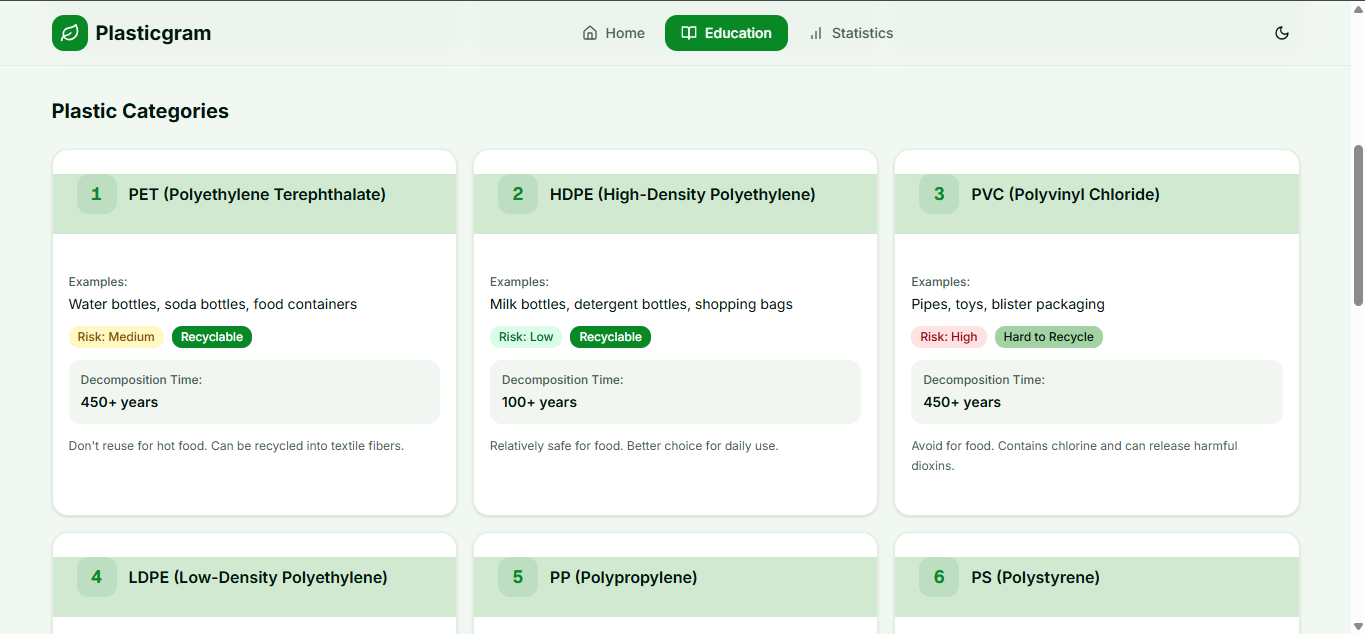Image resolution: width=1365 pixels, height=634 pixels.
Task: Select the HDPE (High-Density Polyethylene) heading
Action: [x=683, y=195]
